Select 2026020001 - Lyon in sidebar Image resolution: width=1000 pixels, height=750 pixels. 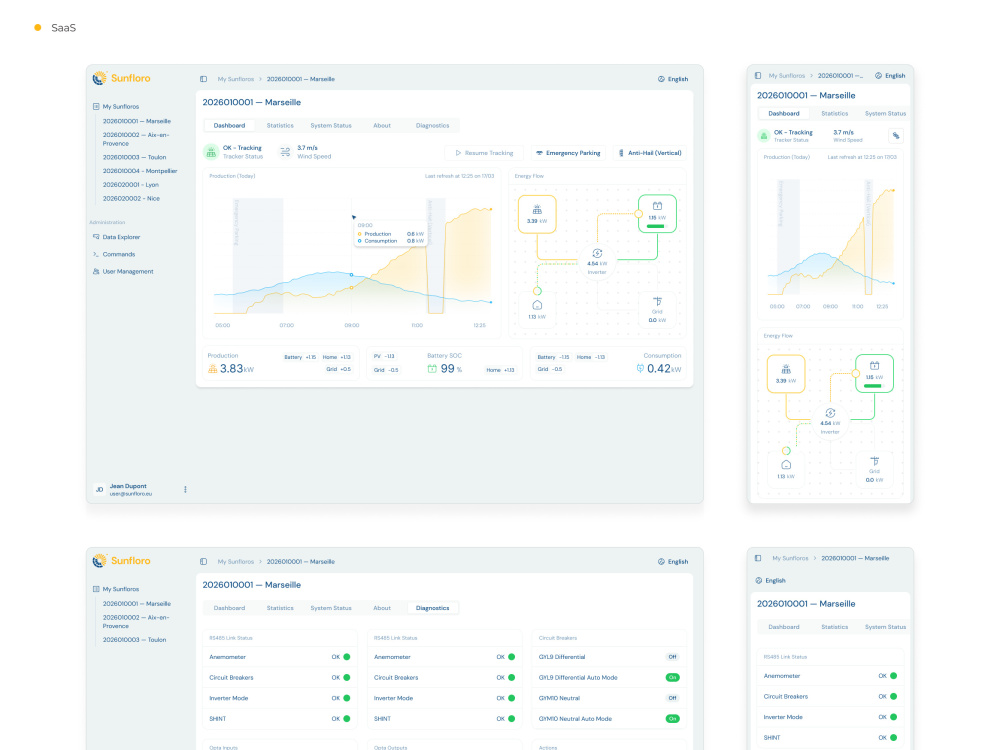[130, 185]
